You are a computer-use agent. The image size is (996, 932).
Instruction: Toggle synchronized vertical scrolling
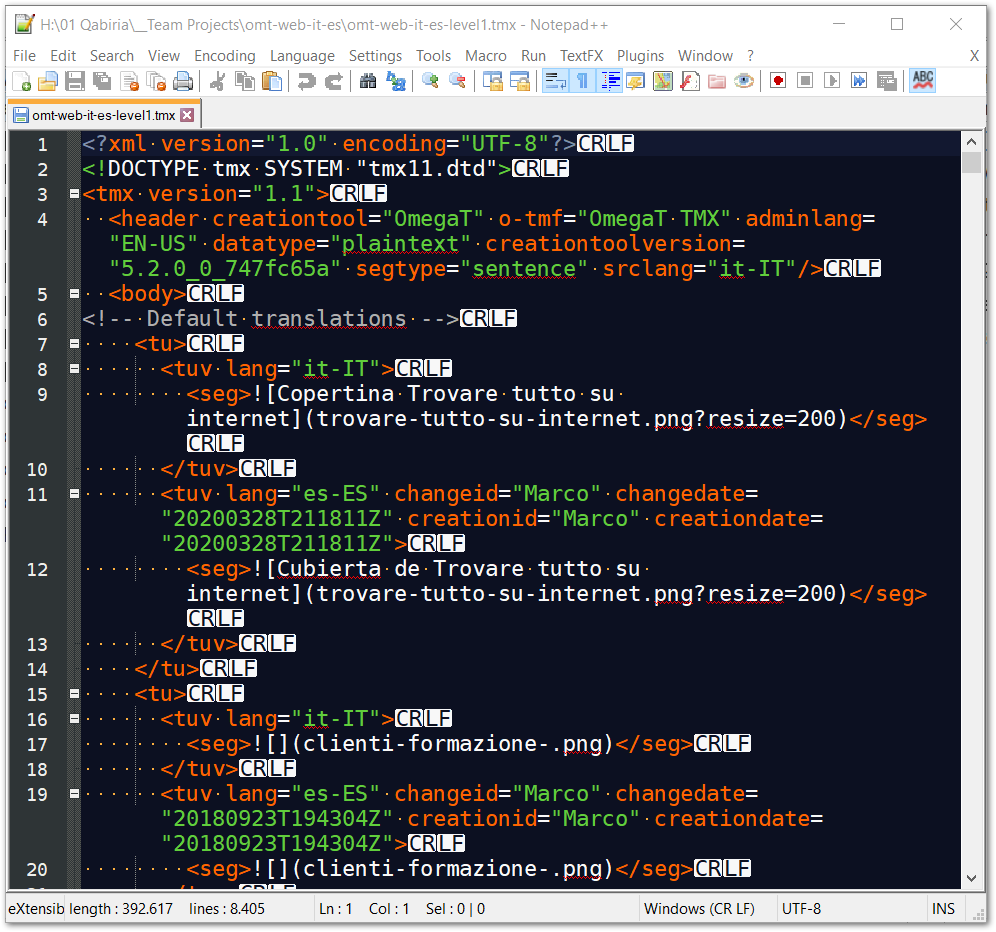[492, 82]
